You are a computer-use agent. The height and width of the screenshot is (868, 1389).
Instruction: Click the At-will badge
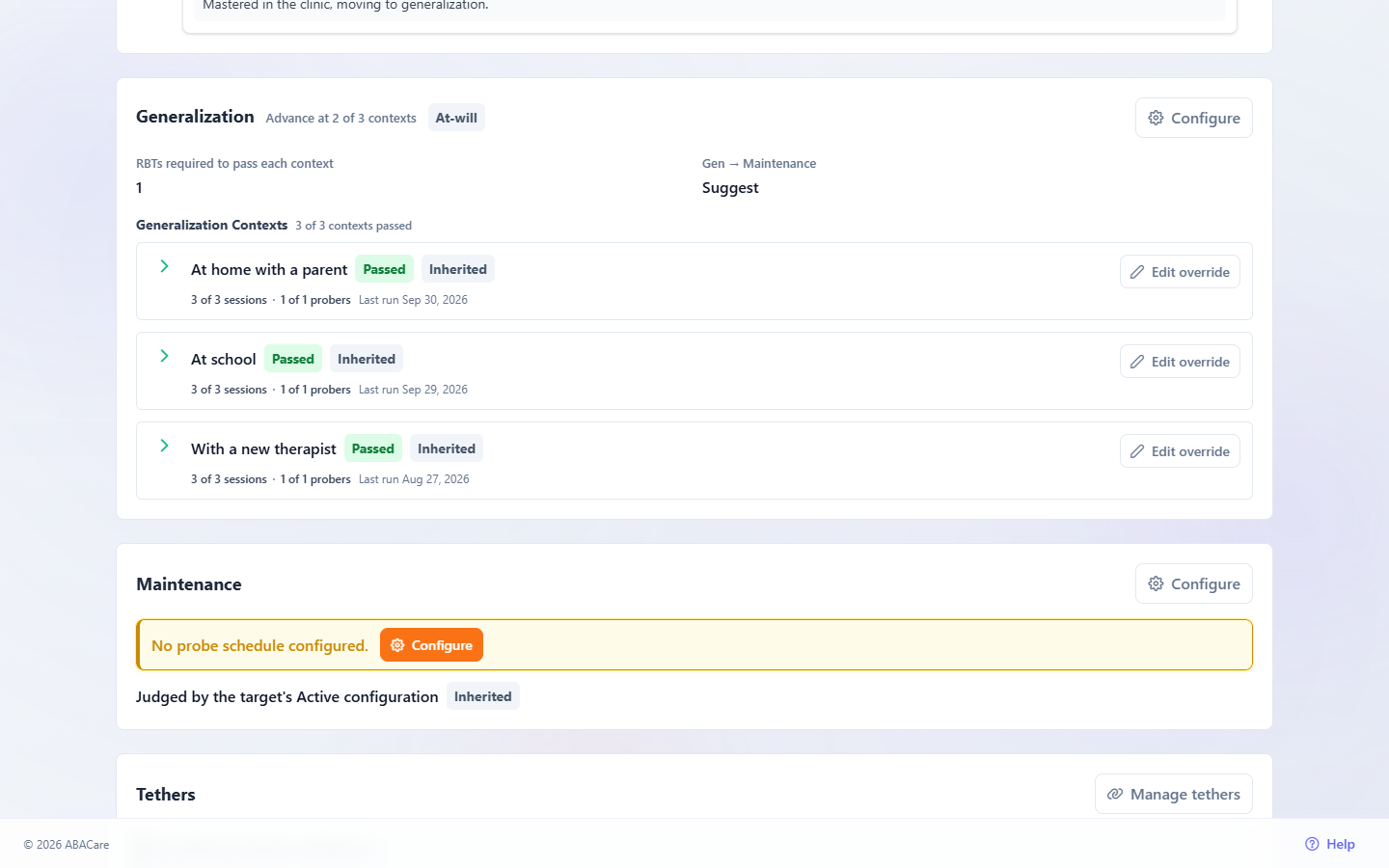click(x=456, y=118)
